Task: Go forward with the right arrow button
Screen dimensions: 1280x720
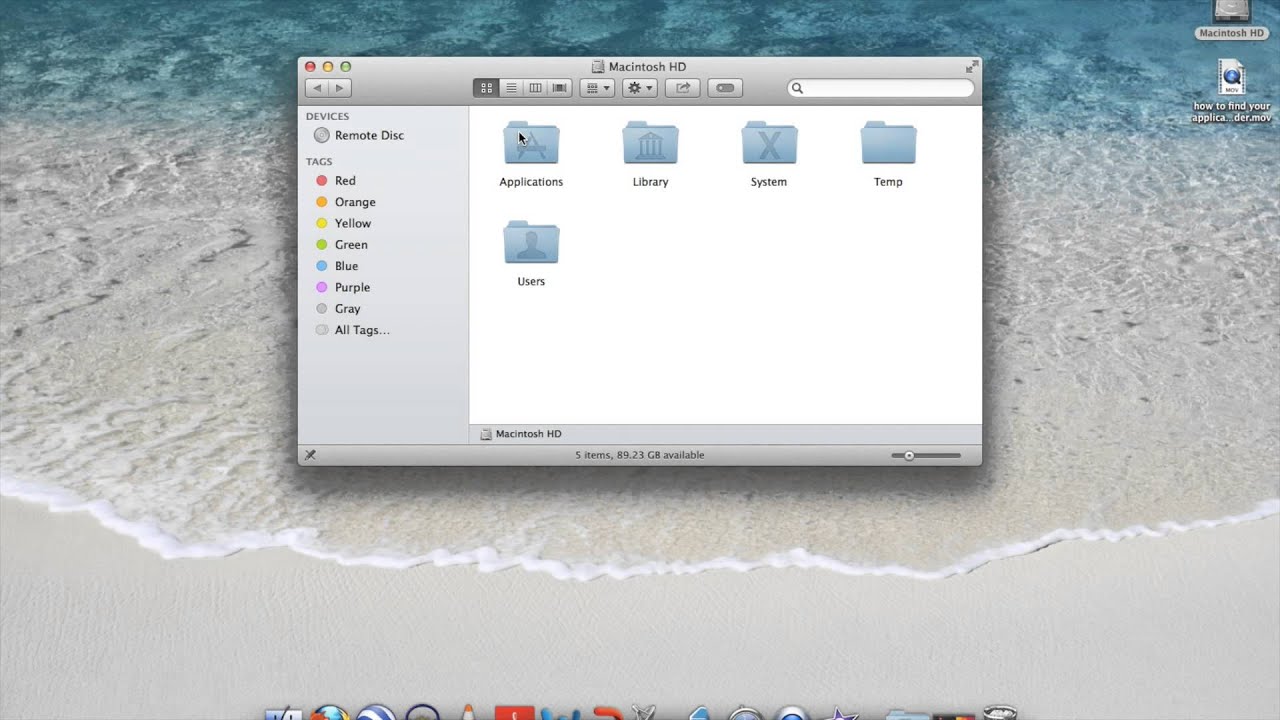Action: coord(339,88)
